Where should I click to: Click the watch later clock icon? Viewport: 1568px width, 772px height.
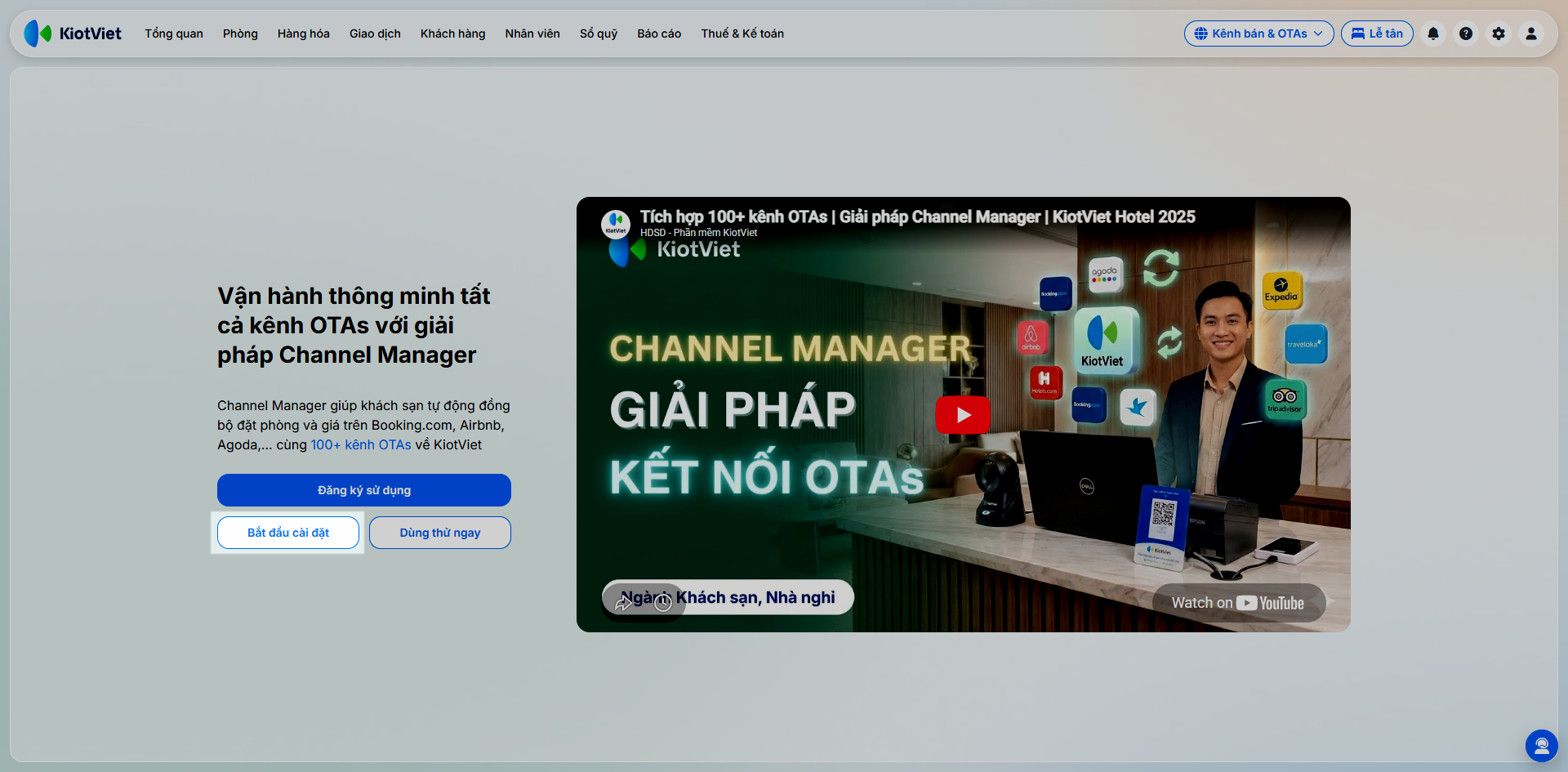[663, 603]
